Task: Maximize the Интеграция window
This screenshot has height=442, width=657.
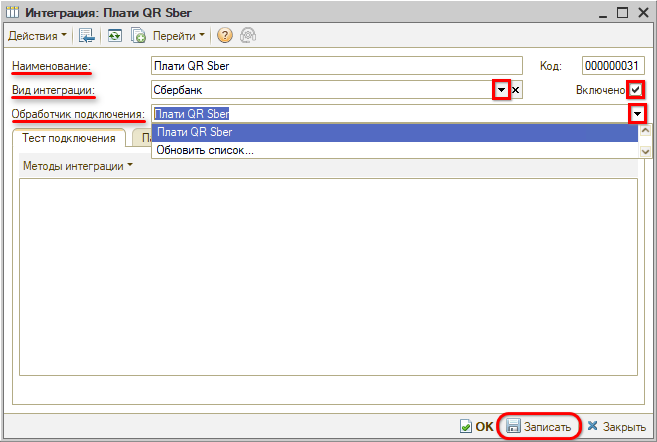Action: point(623,13)
